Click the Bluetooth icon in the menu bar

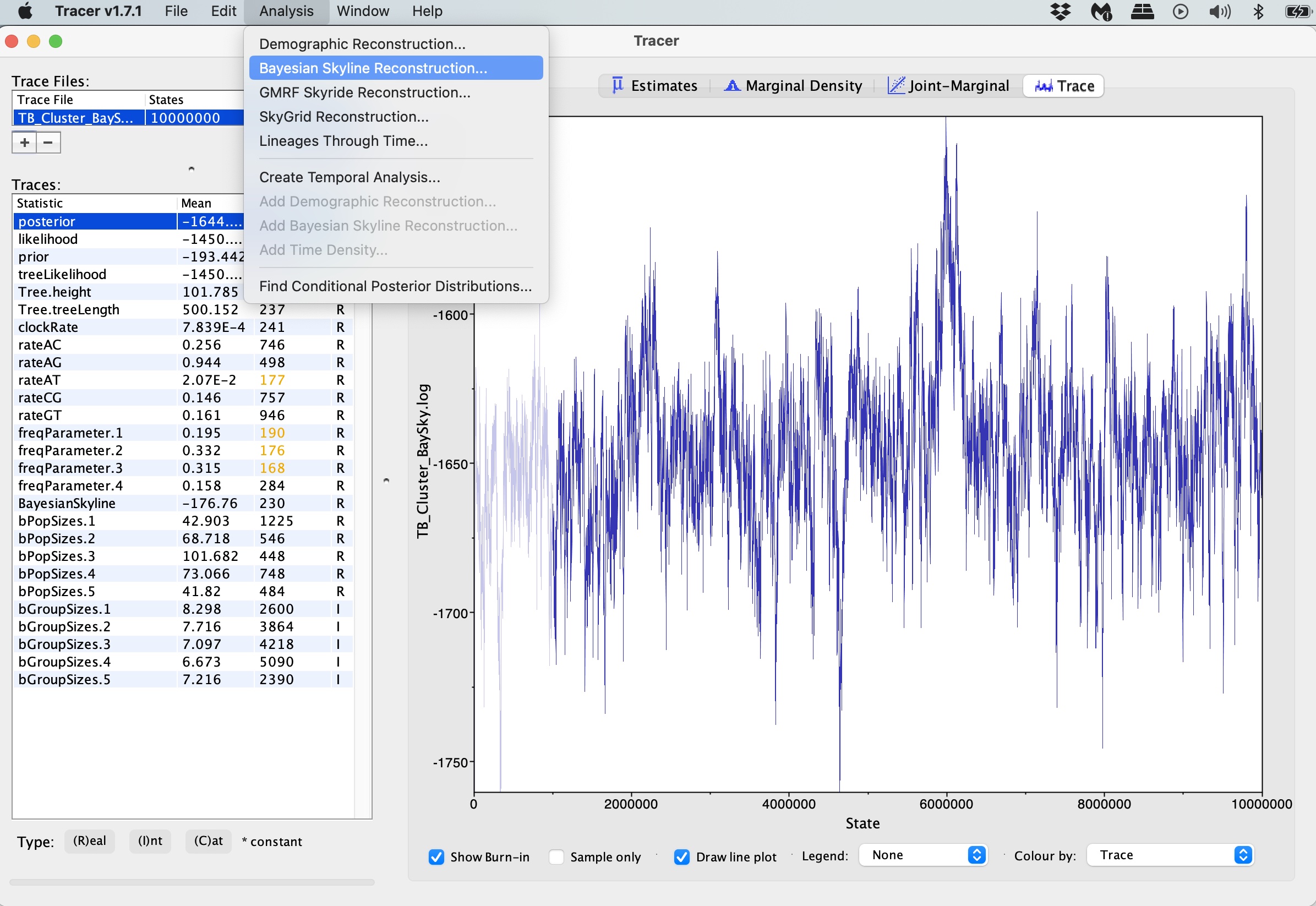(1258, 12)
